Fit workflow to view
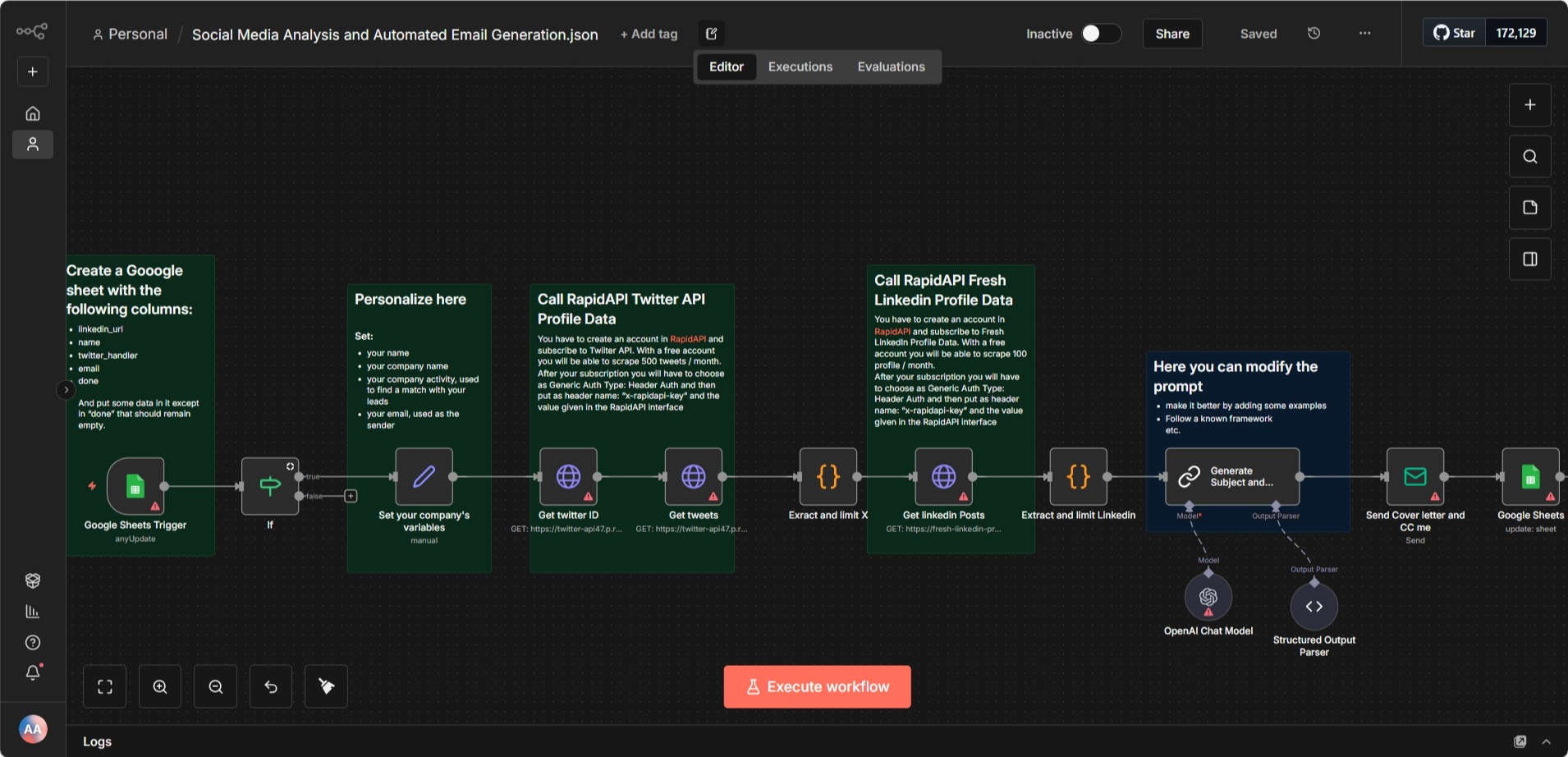Screen dimensions: 1568x757 [105, 686]
